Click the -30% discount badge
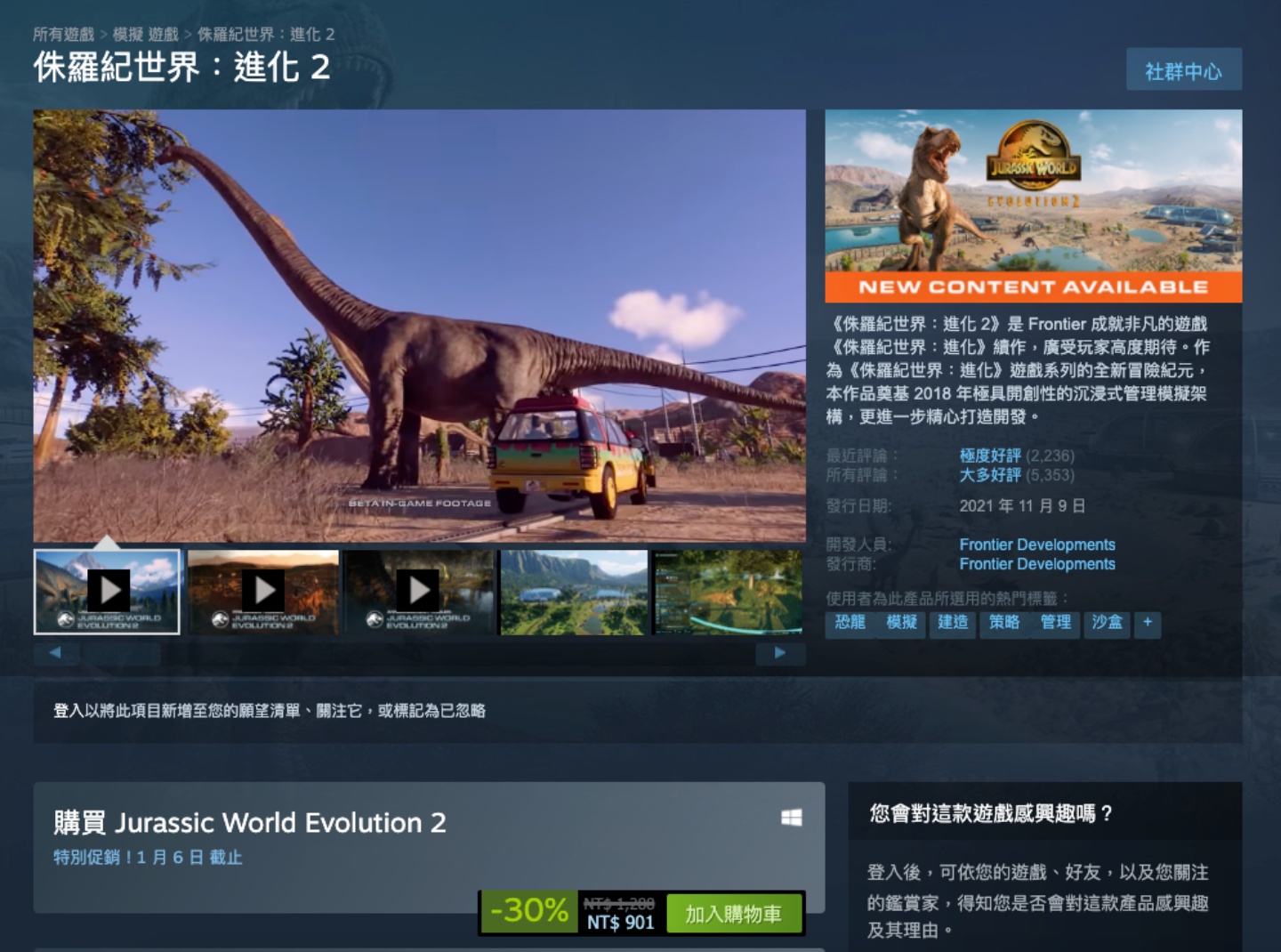This screenshot has width=1281, height=952. pyautogui.click(x=529, y=911)
